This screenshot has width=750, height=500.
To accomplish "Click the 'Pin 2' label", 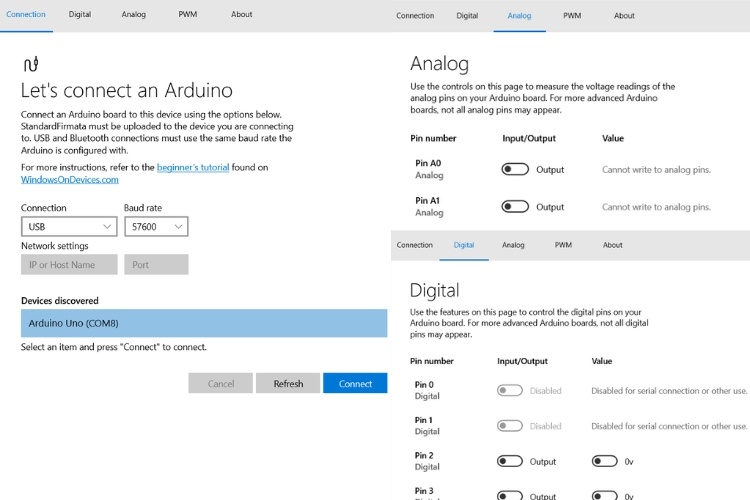I will [424, 455].
